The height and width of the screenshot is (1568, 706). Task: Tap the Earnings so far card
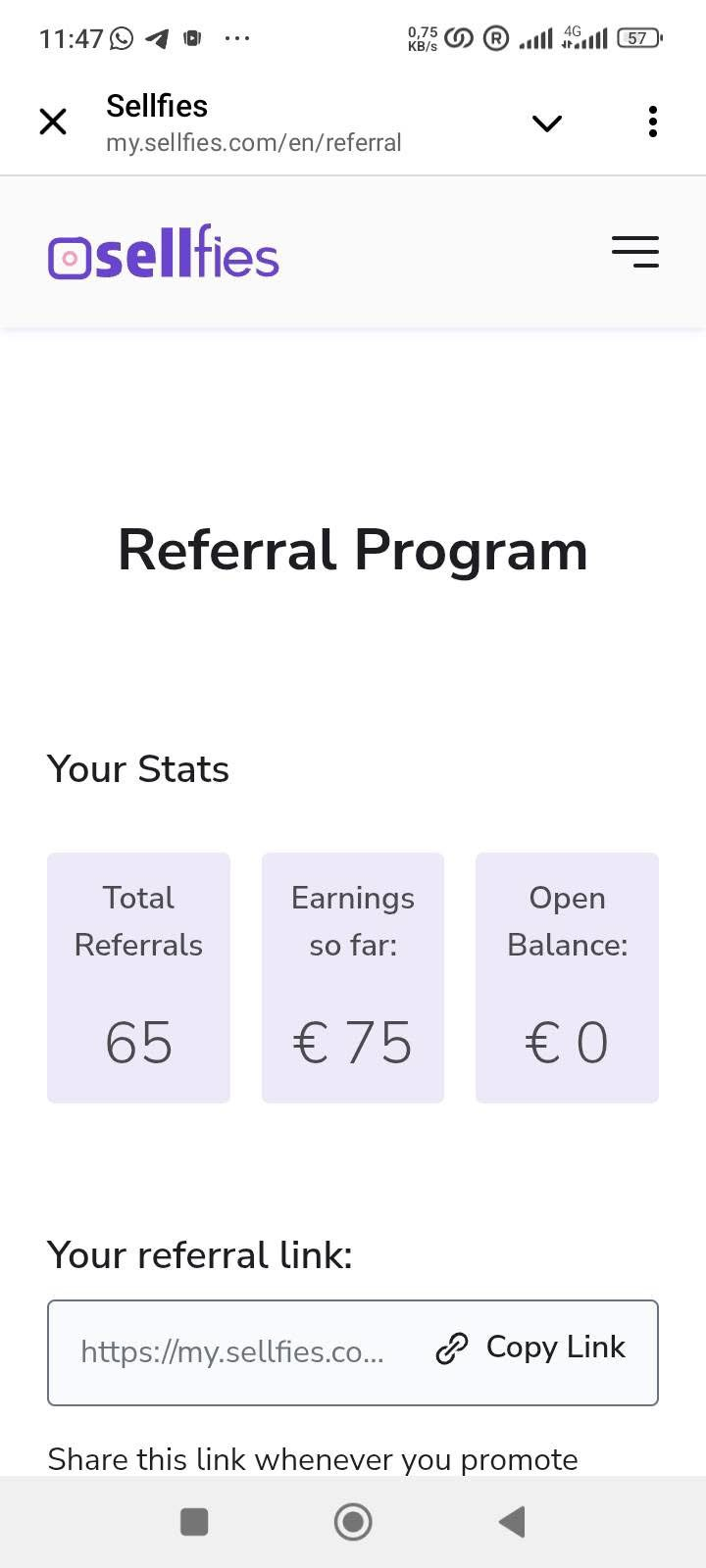353,977
